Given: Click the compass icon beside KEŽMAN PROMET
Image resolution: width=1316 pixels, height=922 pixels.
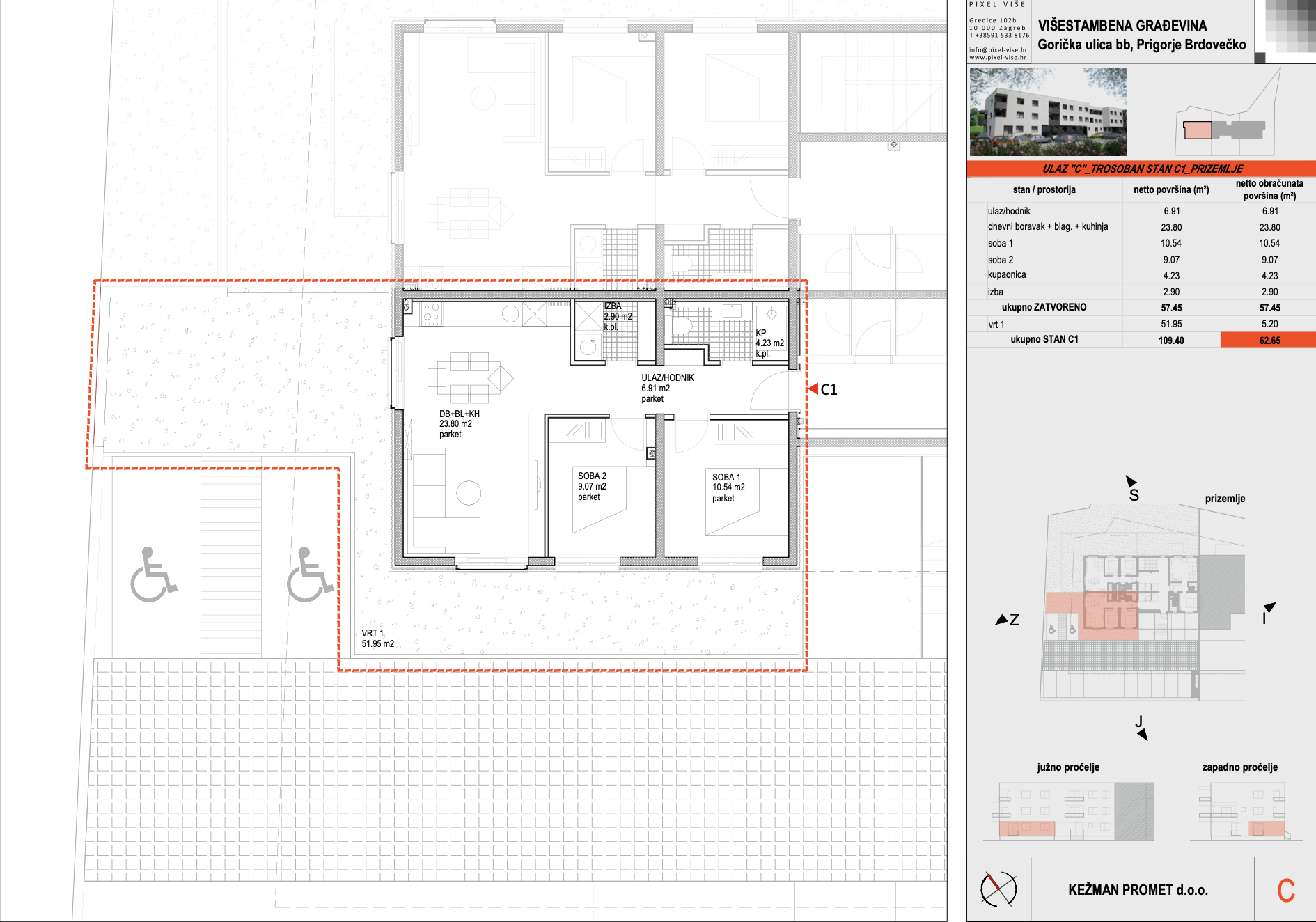Looking at the screenshot, I should [998, 889].
